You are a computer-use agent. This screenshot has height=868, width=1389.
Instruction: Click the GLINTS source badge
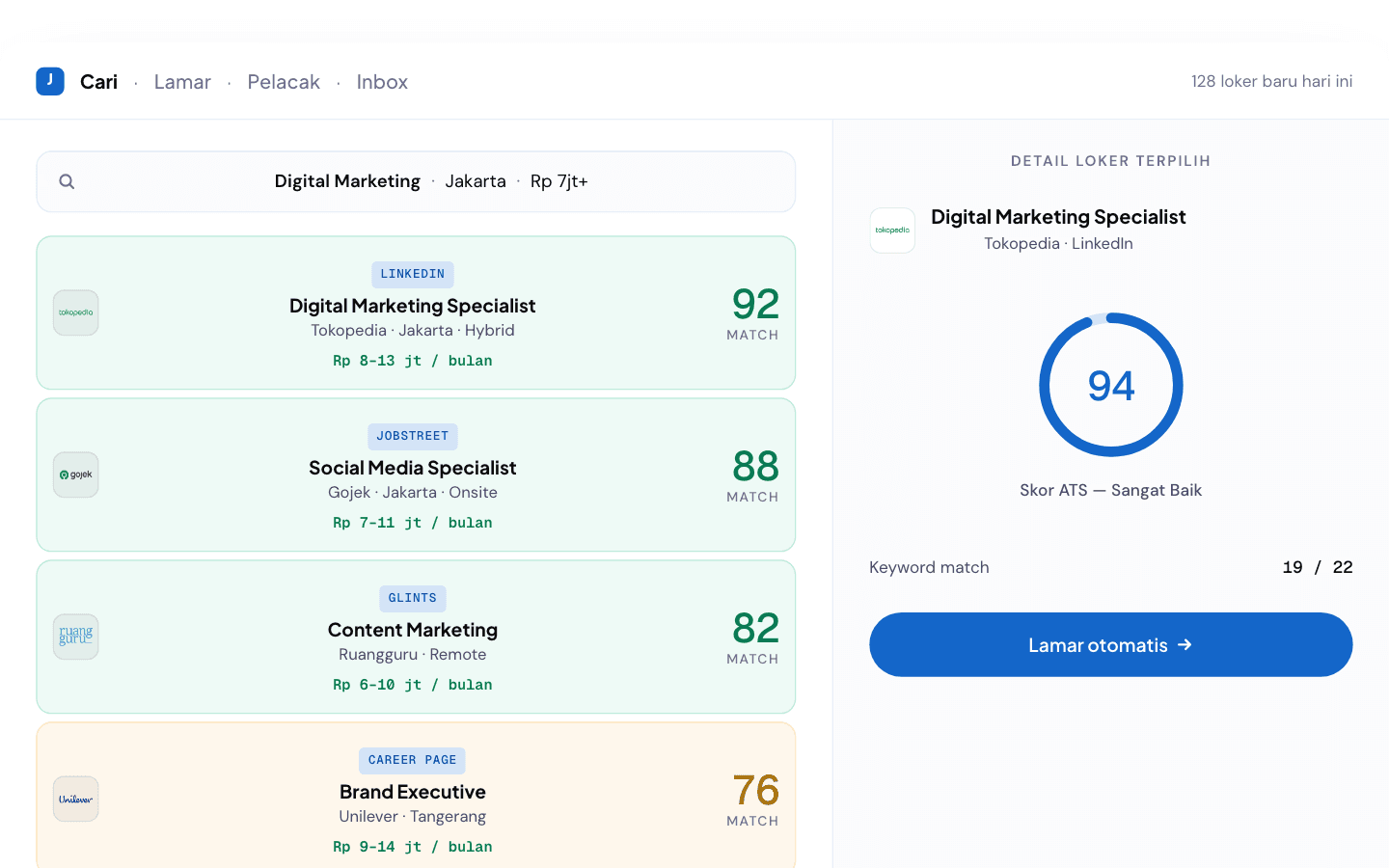(413, 598)
